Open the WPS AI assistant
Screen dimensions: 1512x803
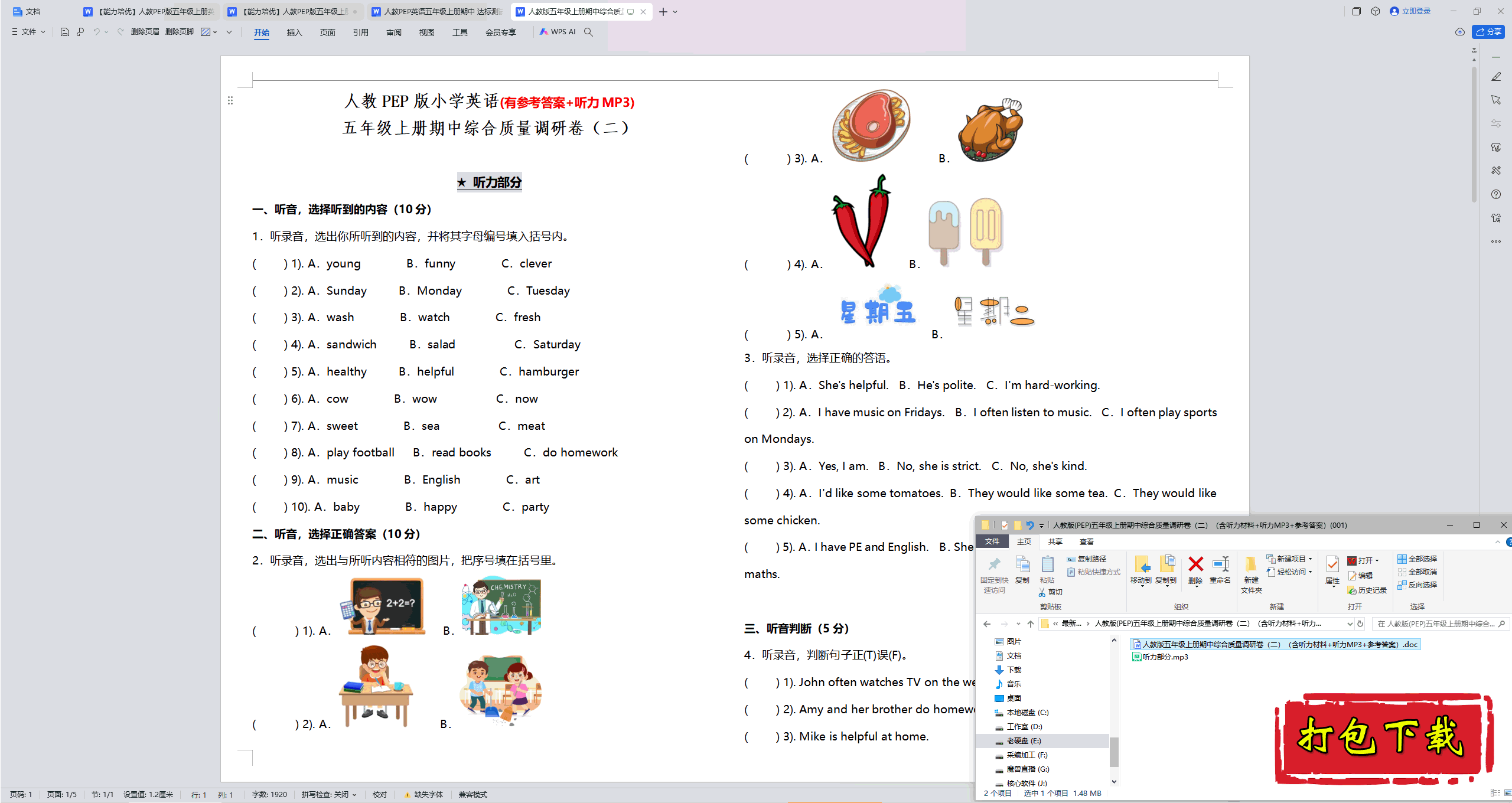[x=558, y=32]
